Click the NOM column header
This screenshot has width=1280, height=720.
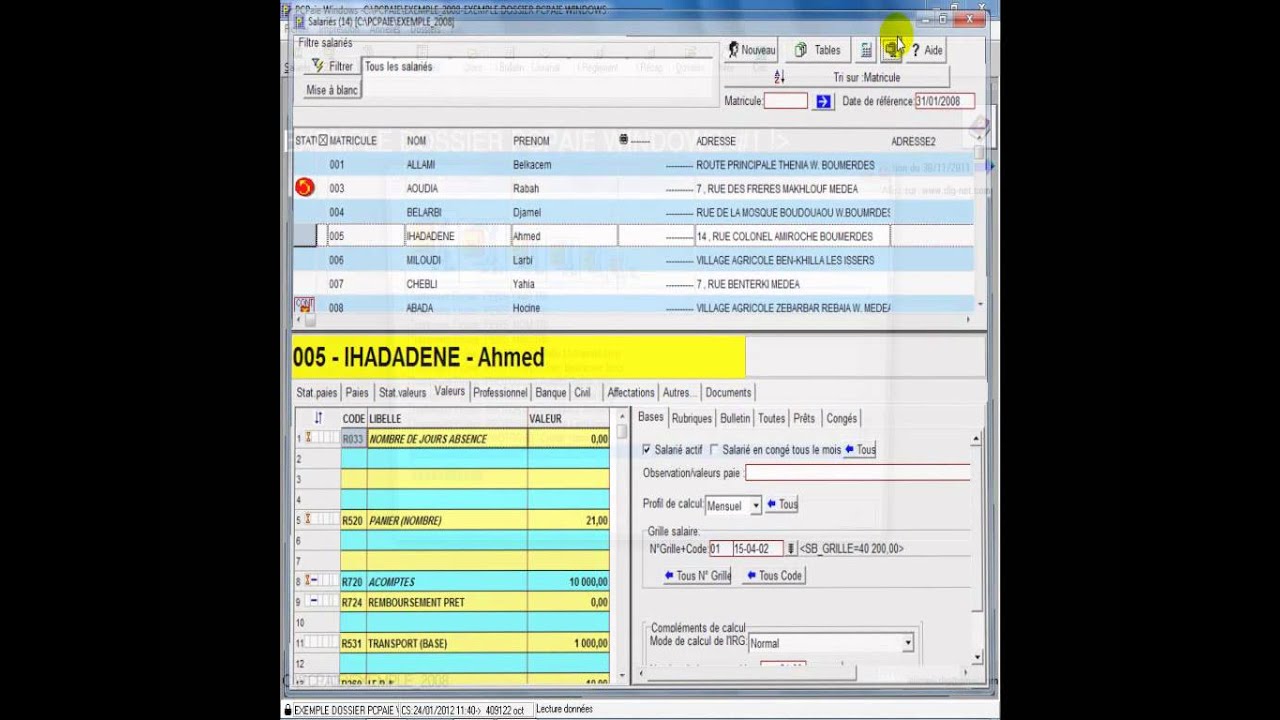pos(416,141)
